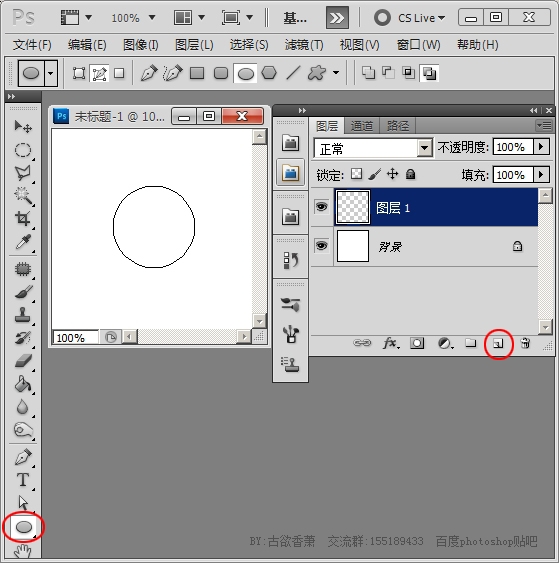The width and height of the screenshot is (559, 563).
Task: Toggle lock transparent pixels
Action: tap(356, 174)
